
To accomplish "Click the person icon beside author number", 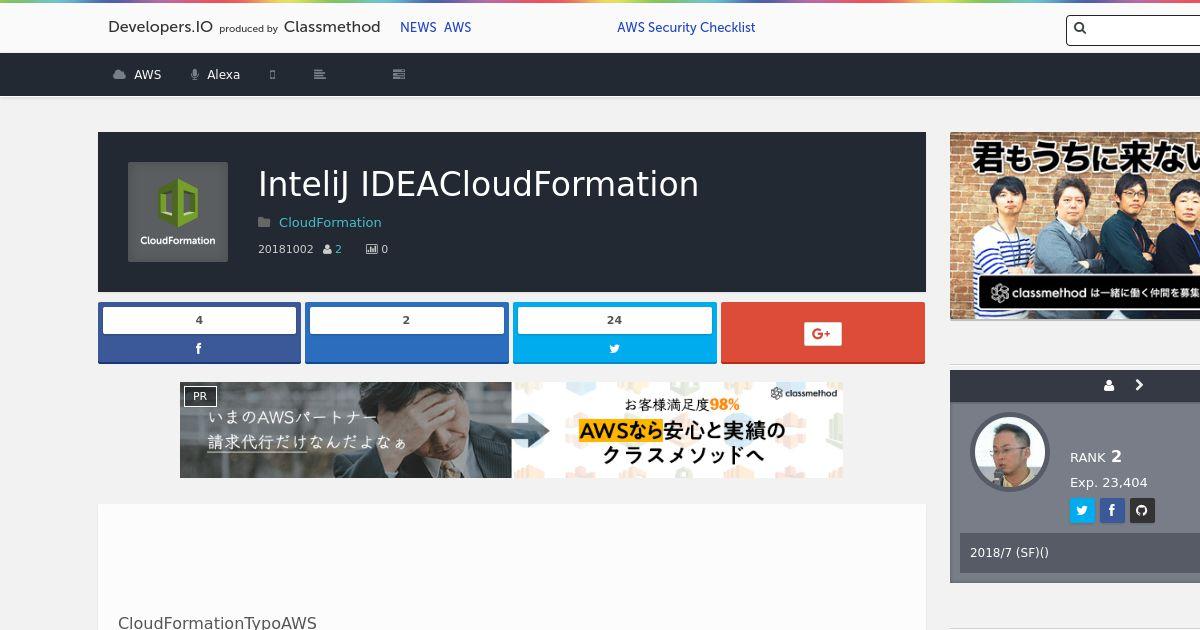I will coord(327,249).
